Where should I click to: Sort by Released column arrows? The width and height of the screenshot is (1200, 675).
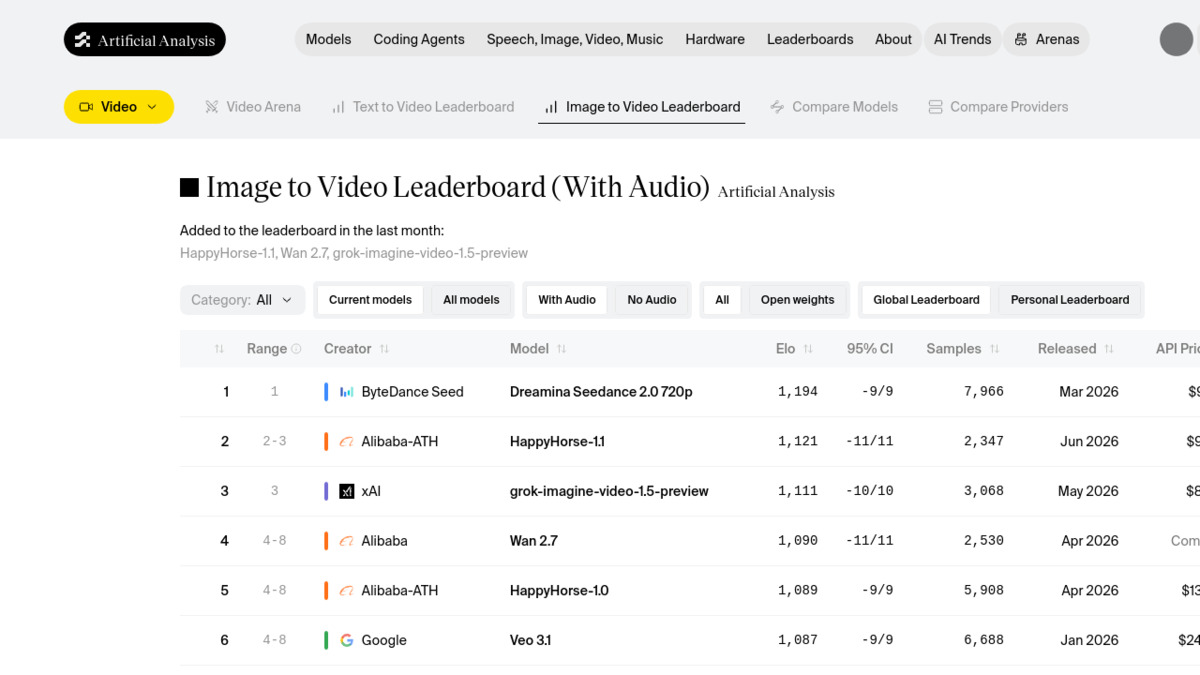coord(1108,349)
